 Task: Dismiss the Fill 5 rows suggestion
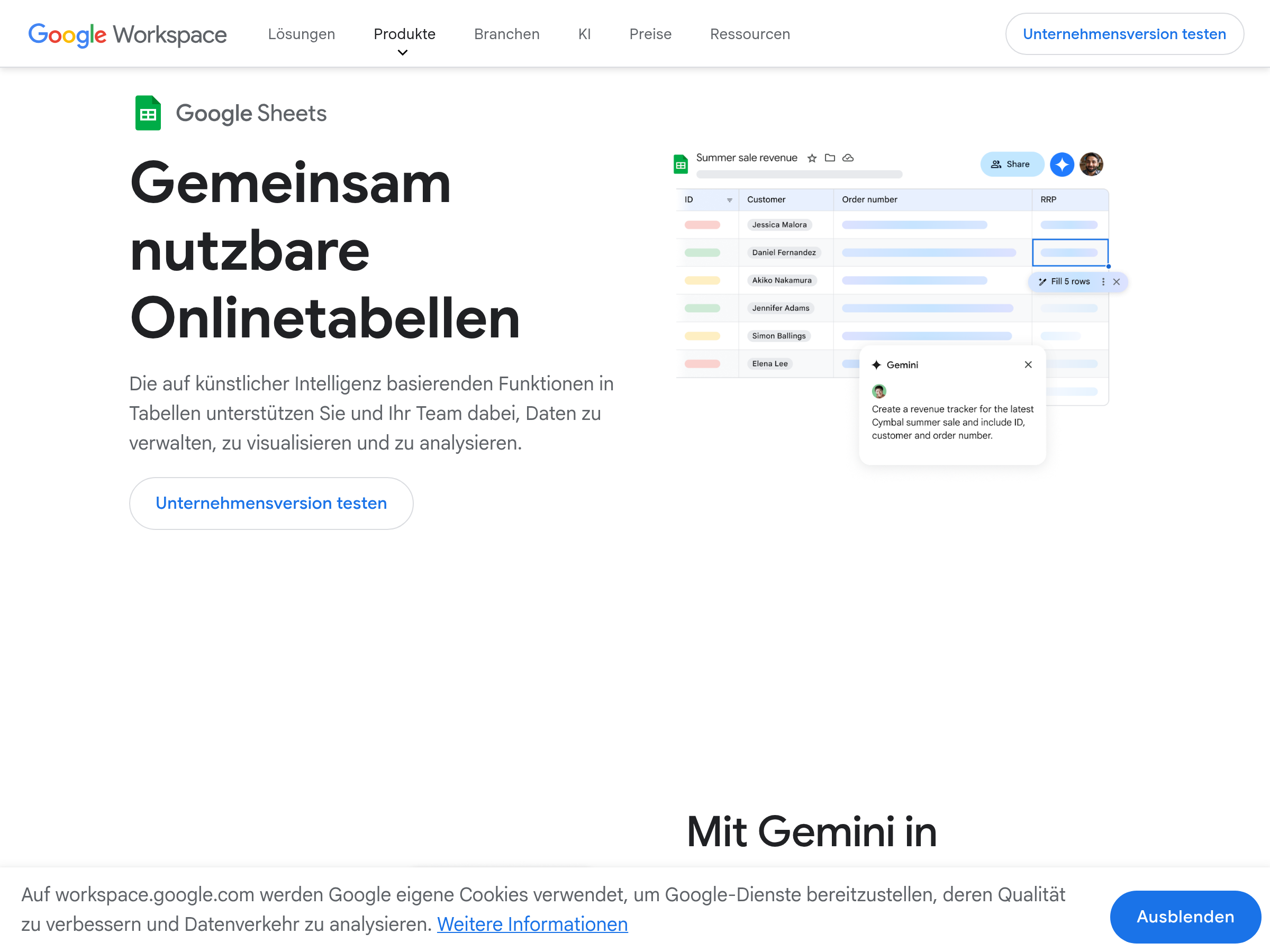tap(1116, 282)
